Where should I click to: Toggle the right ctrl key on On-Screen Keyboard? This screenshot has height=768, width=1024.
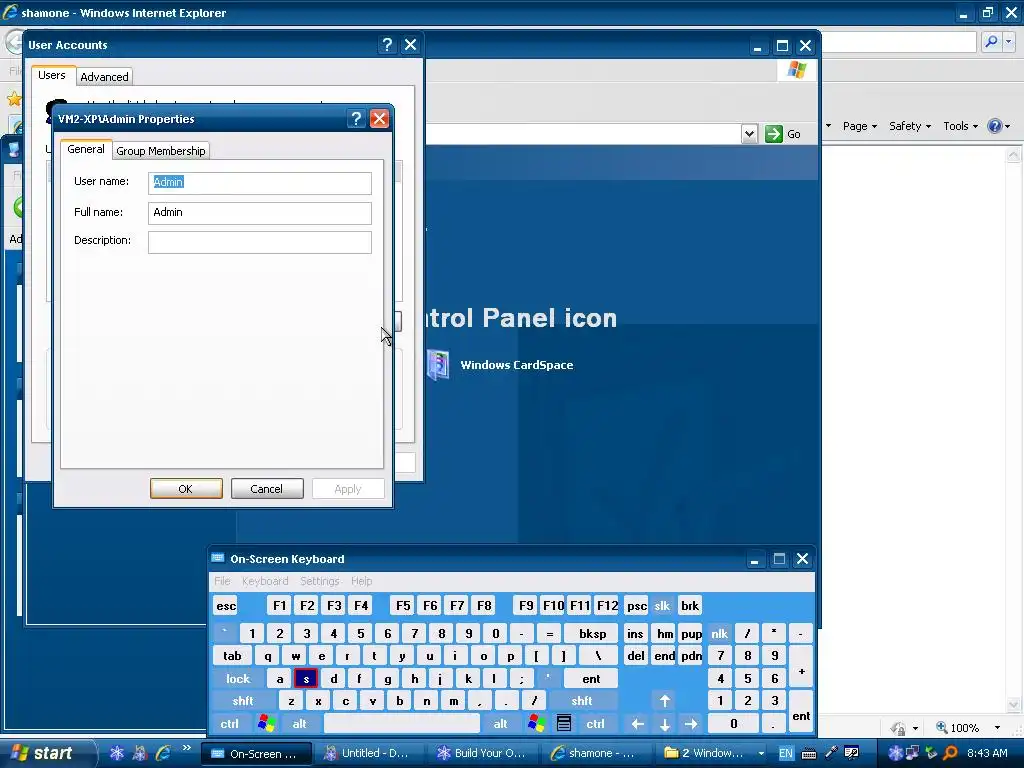[x=595, y=724]
